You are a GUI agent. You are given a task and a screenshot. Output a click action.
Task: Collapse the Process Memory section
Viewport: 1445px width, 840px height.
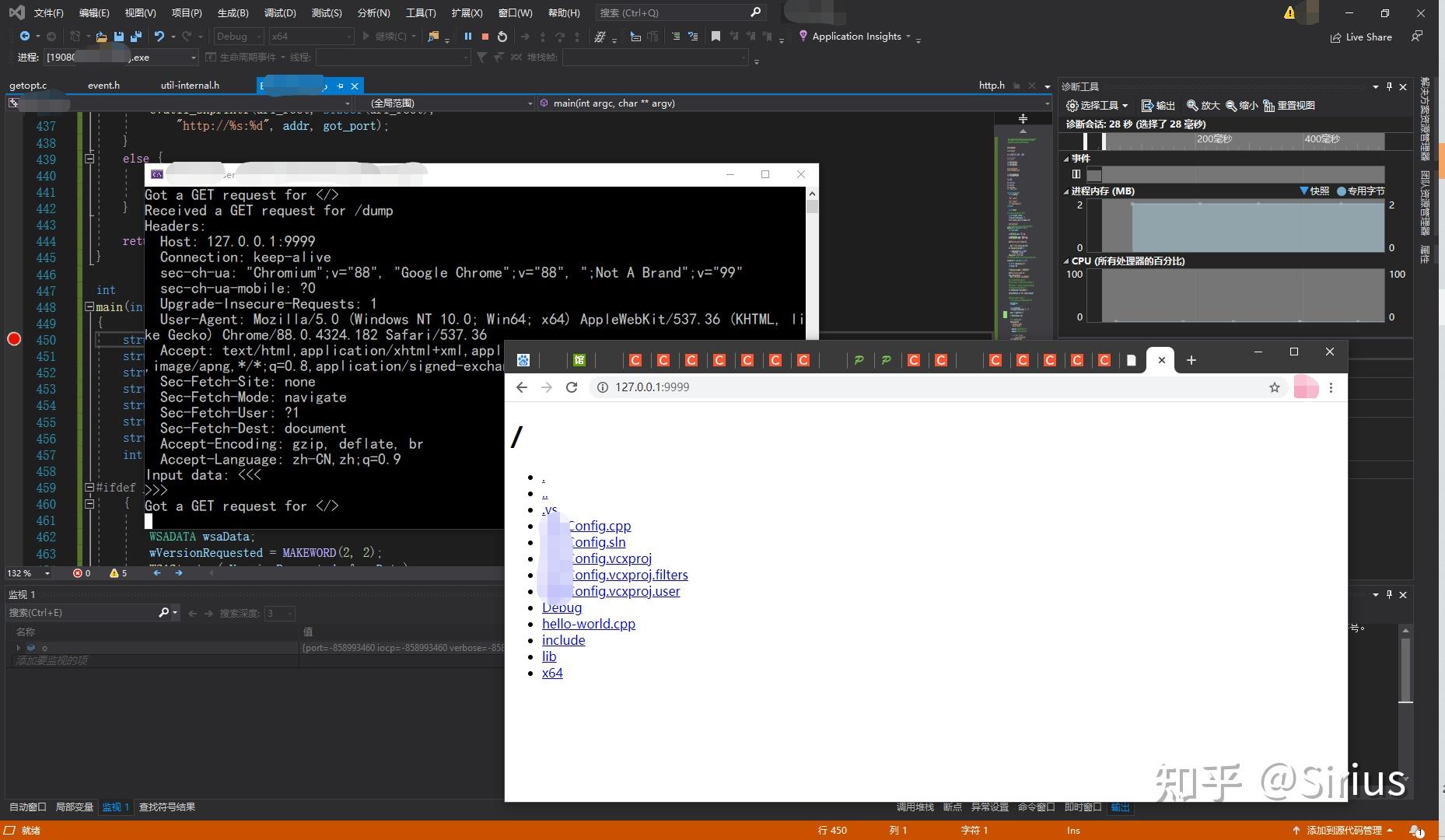click(x=1066, y=191)
